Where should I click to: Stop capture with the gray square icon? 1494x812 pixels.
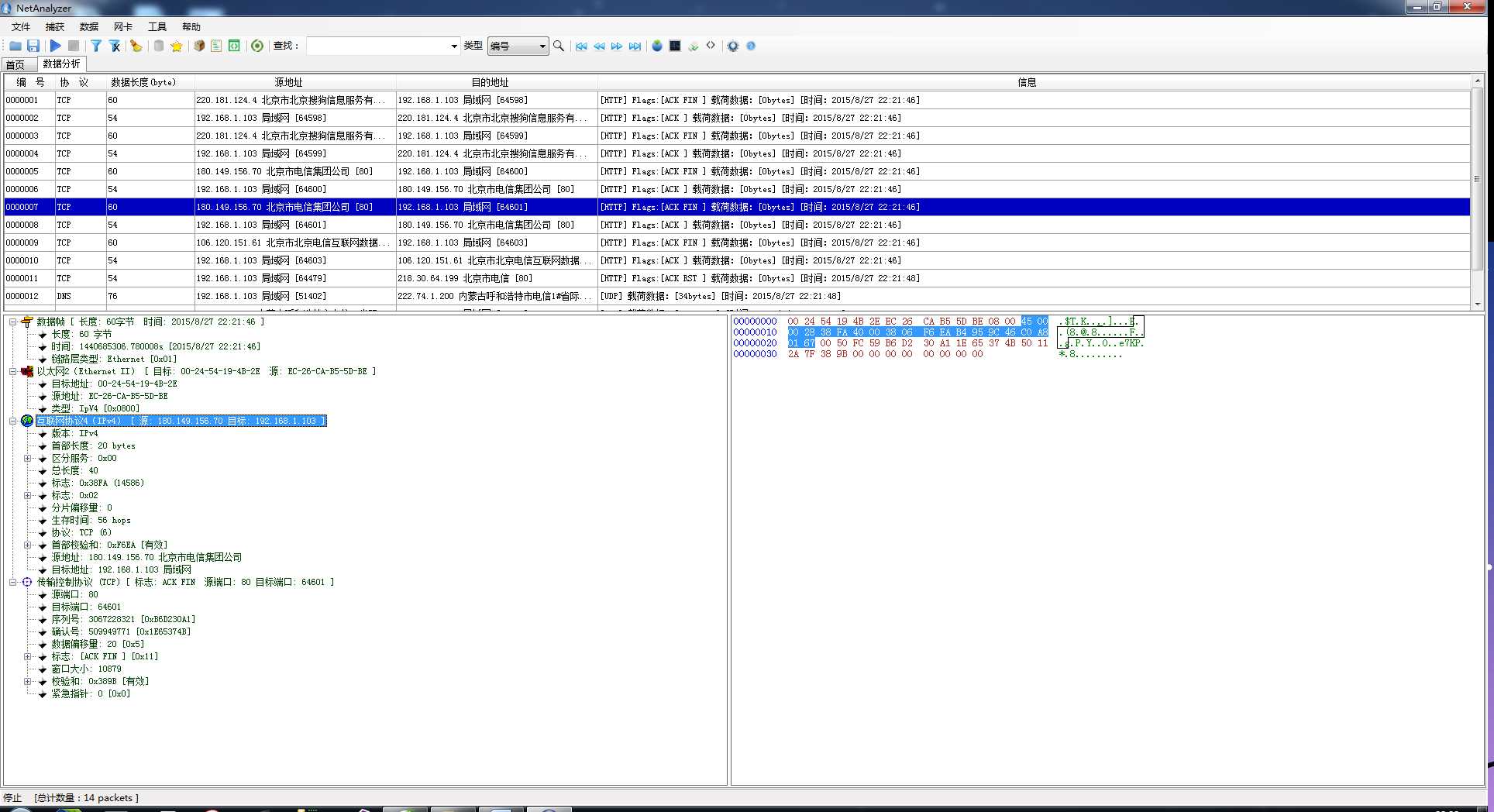[x=74, y=46]
